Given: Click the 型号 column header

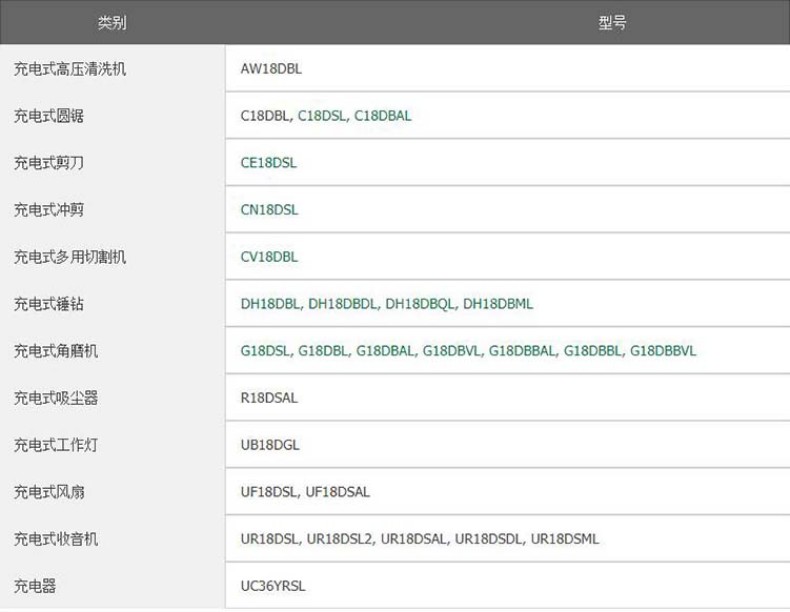Looking at the screenshot, I should click(x=612, y=23).
